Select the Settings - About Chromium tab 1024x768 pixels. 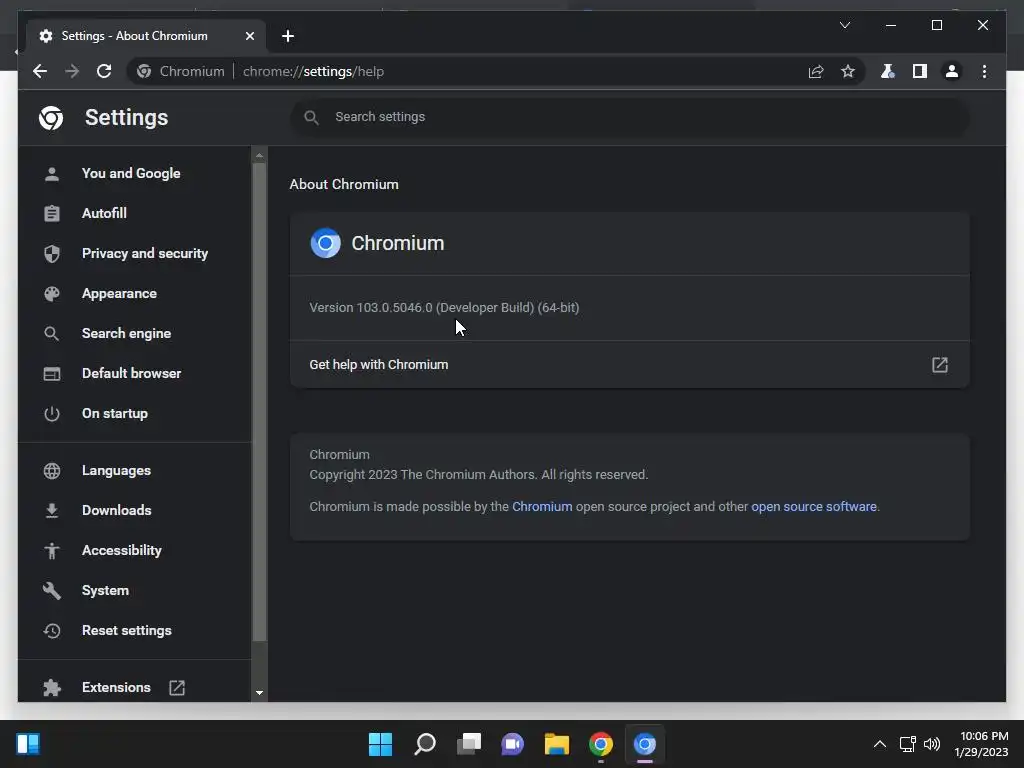[x=146, y=36]
